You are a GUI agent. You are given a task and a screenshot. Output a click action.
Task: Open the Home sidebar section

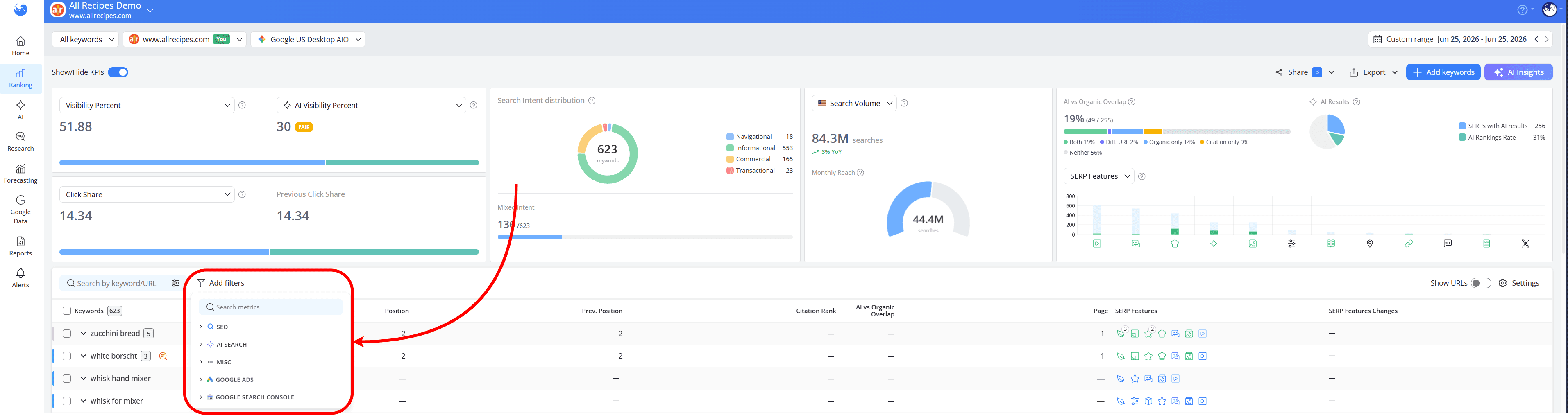(x=21, y=46)
